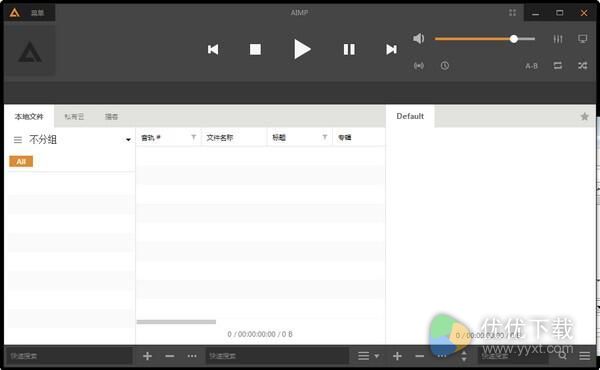The image size is (600, 370).
Task: Click the playlist search magnifier icon
Action: pos(562,356)
